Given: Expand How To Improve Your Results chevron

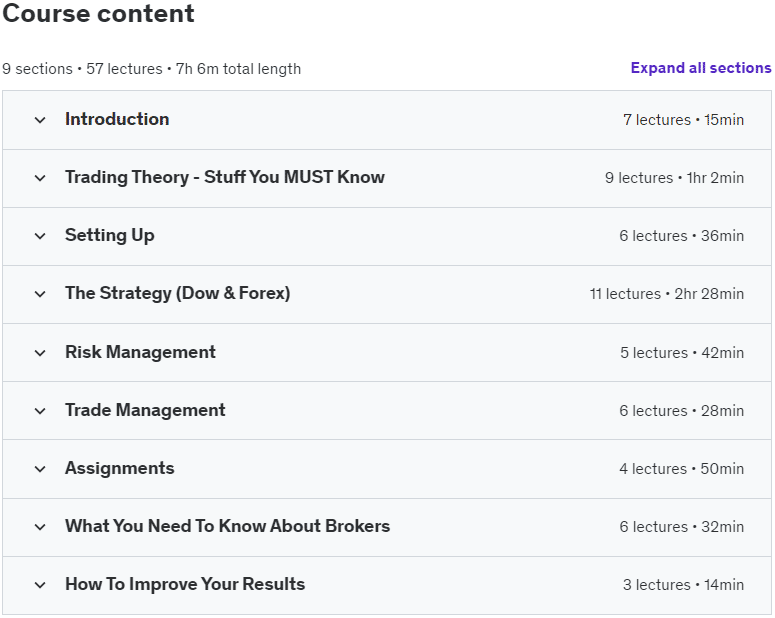Looking at the screenshot, I should pos(40,585).
